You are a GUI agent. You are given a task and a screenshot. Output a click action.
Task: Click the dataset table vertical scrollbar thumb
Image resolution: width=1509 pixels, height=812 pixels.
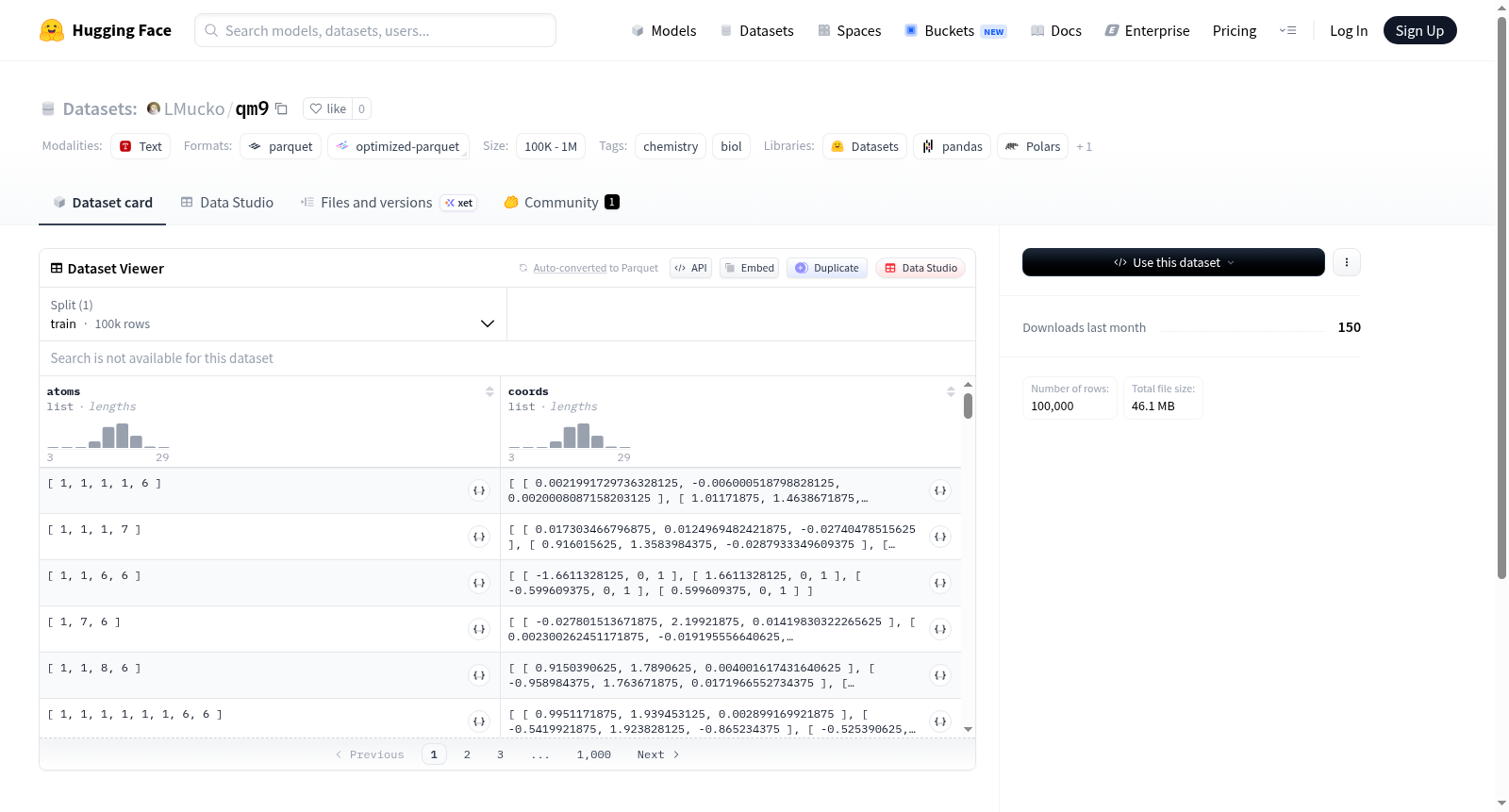point(968,406)
